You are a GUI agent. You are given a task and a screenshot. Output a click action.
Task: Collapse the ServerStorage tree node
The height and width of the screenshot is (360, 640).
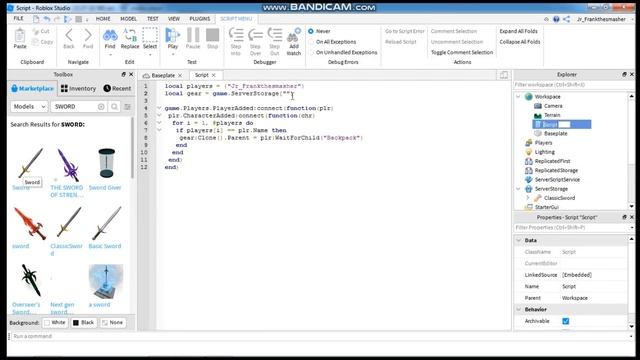point(518,189)
